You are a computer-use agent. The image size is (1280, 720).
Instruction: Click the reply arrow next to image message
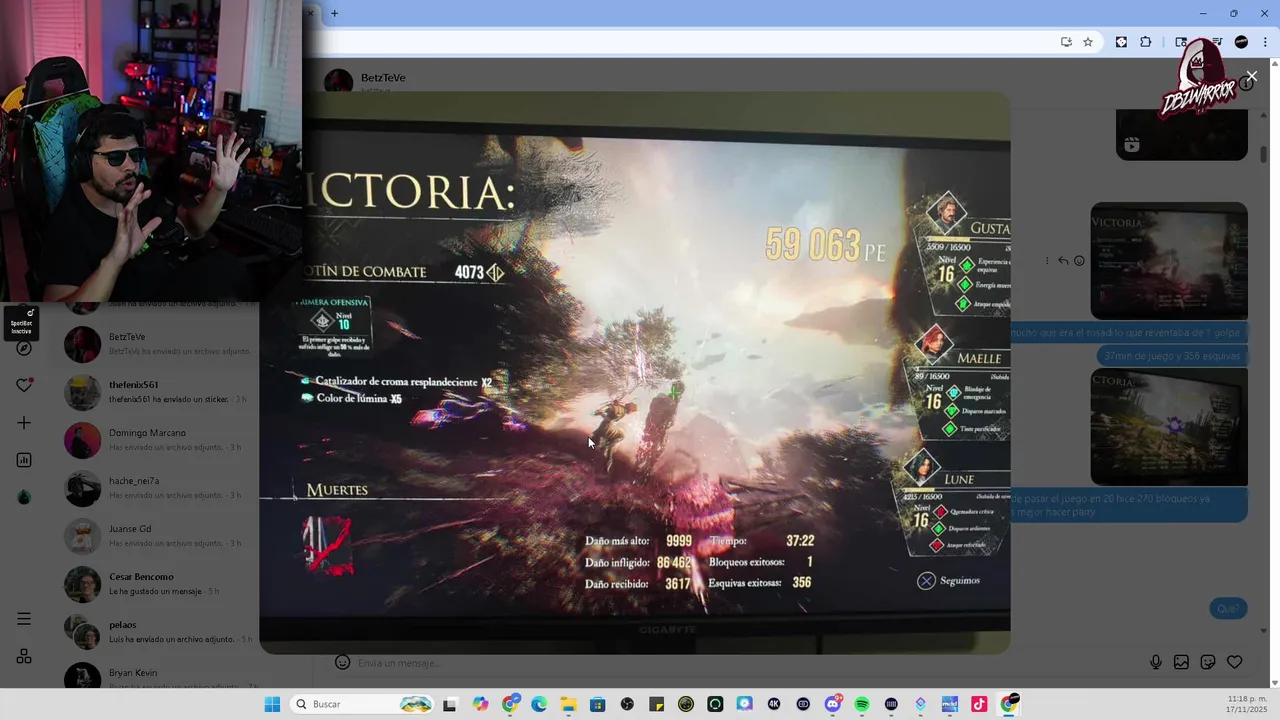pos(1063,261)
